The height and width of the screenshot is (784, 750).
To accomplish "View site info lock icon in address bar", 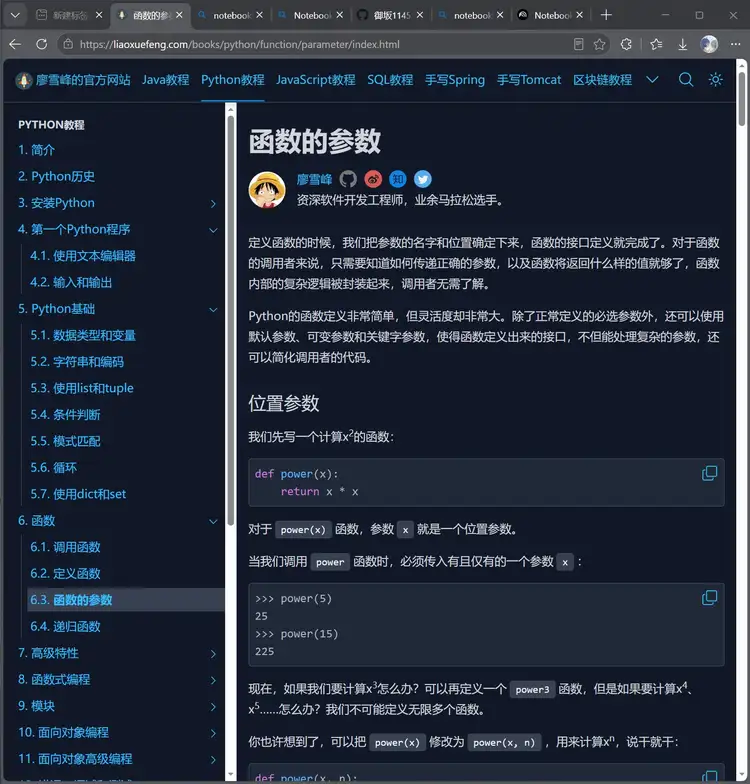I will [x=68, y=44].
